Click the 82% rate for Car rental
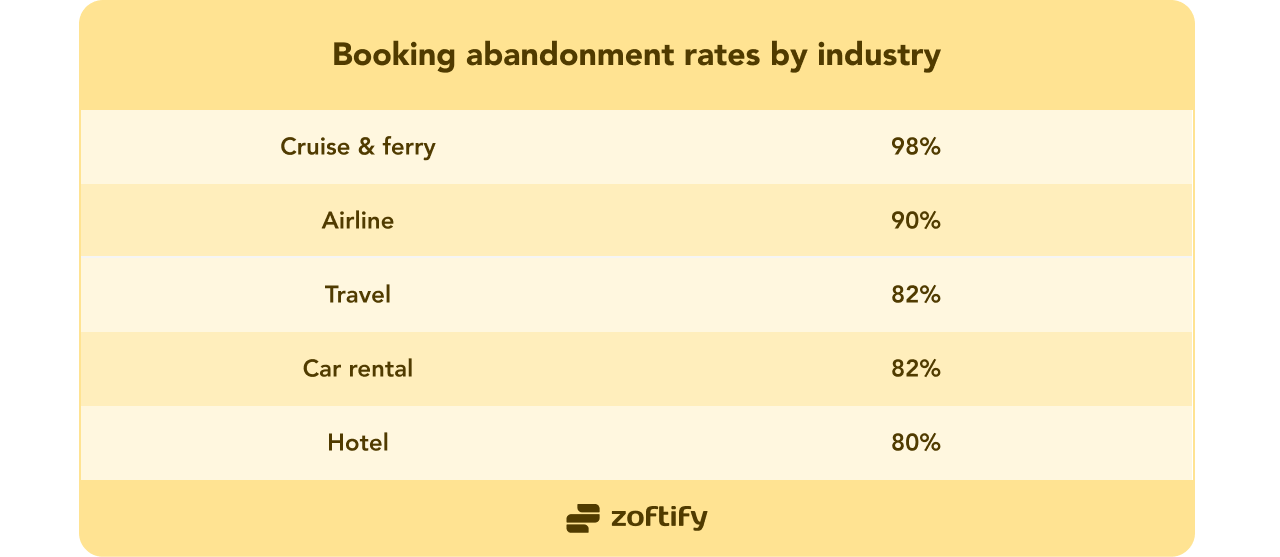 [916, 368]
